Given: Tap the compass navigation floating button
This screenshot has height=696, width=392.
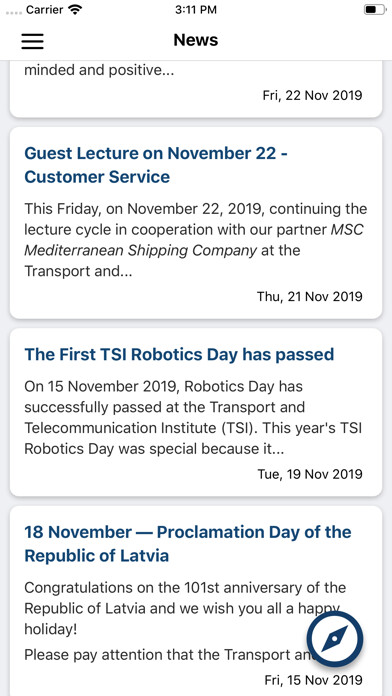Looking at the screenshot, I should pyautogui.click(x=335, y=640).
